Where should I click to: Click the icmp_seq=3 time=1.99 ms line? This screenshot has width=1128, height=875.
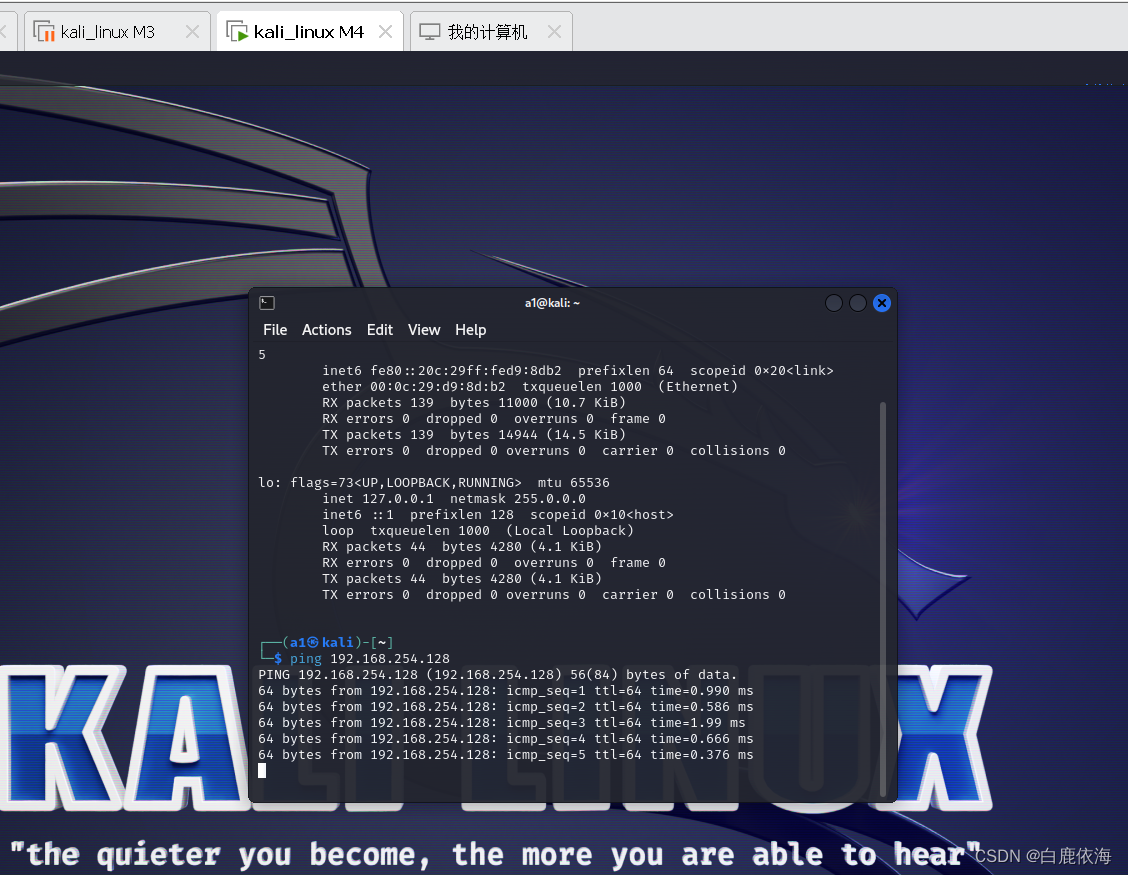click(501, 722)
